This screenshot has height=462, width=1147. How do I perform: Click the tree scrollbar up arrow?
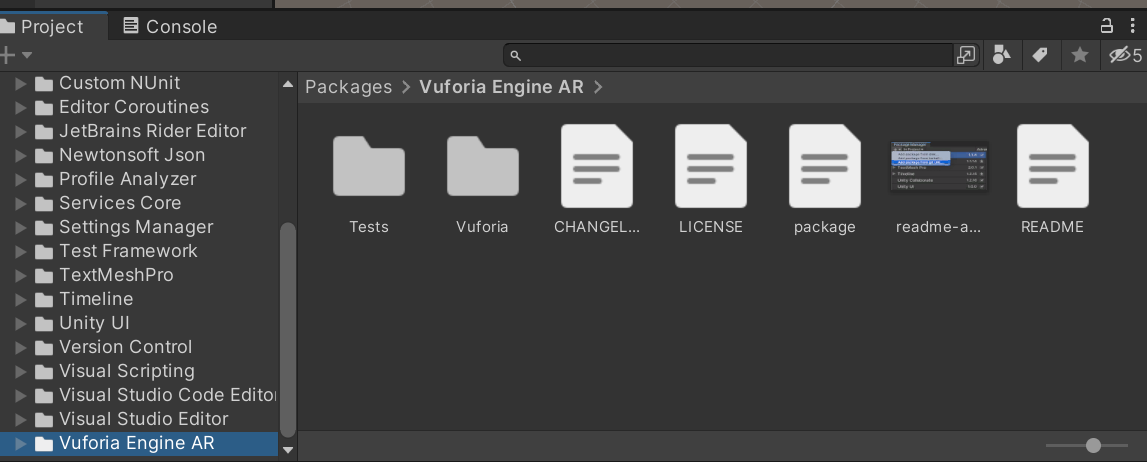(288, 84)
